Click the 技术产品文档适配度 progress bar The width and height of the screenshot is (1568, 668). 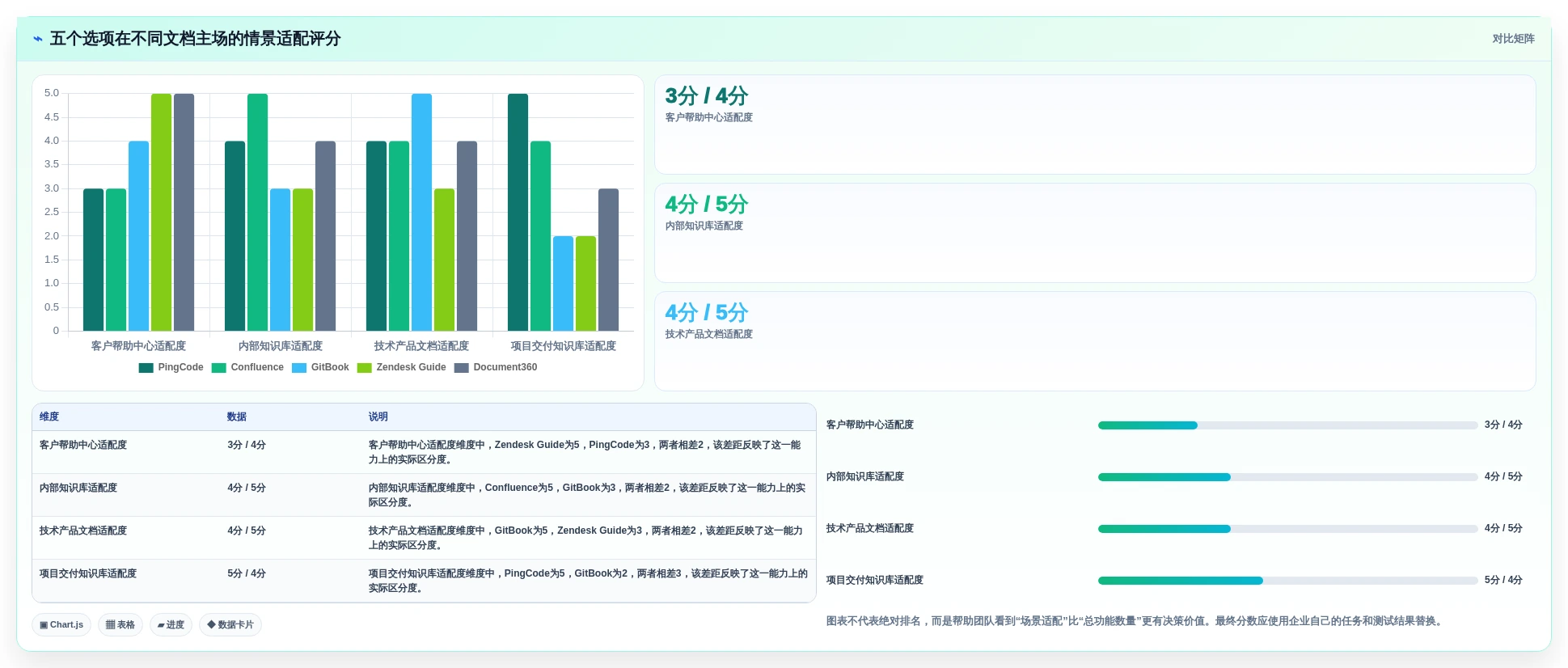click(x=1287, y=529)
